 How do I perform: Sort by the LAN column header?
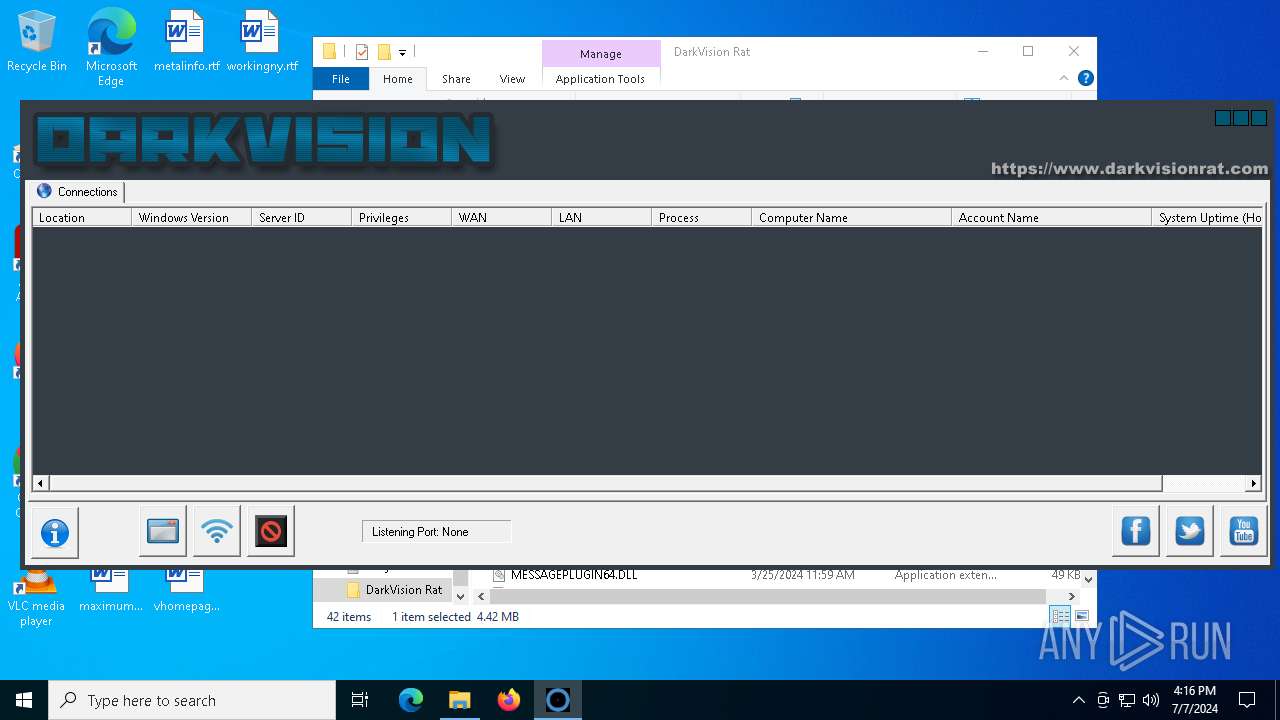tap(601, 217)
